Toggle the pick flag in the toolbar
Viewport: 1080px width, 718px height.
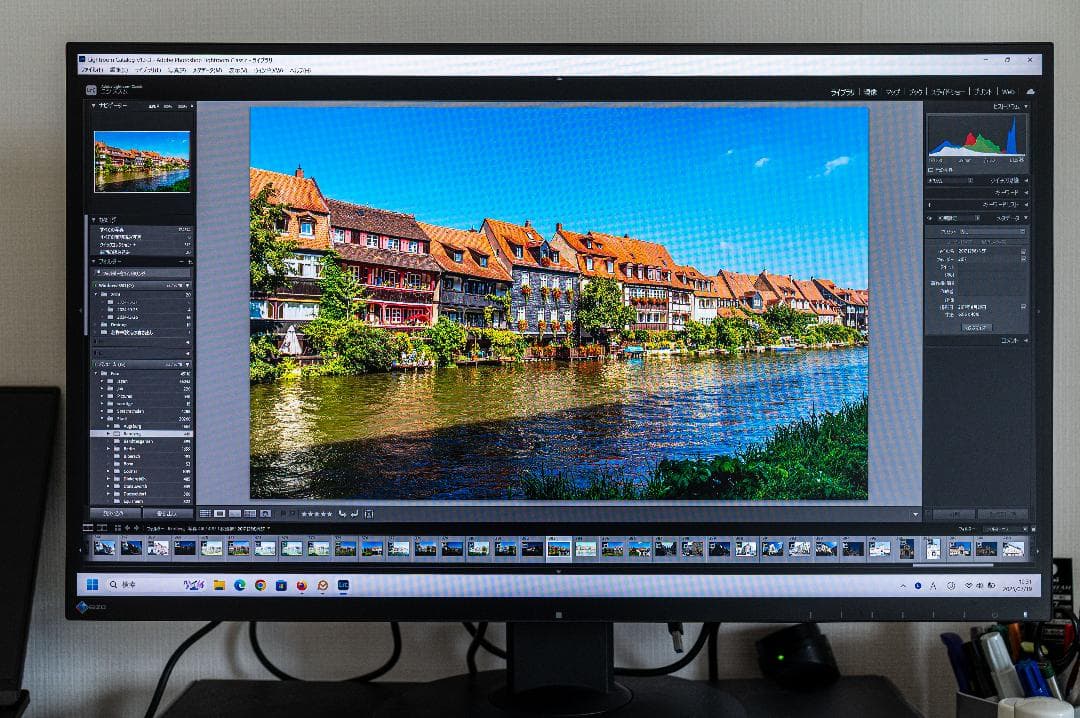[283, 513]
